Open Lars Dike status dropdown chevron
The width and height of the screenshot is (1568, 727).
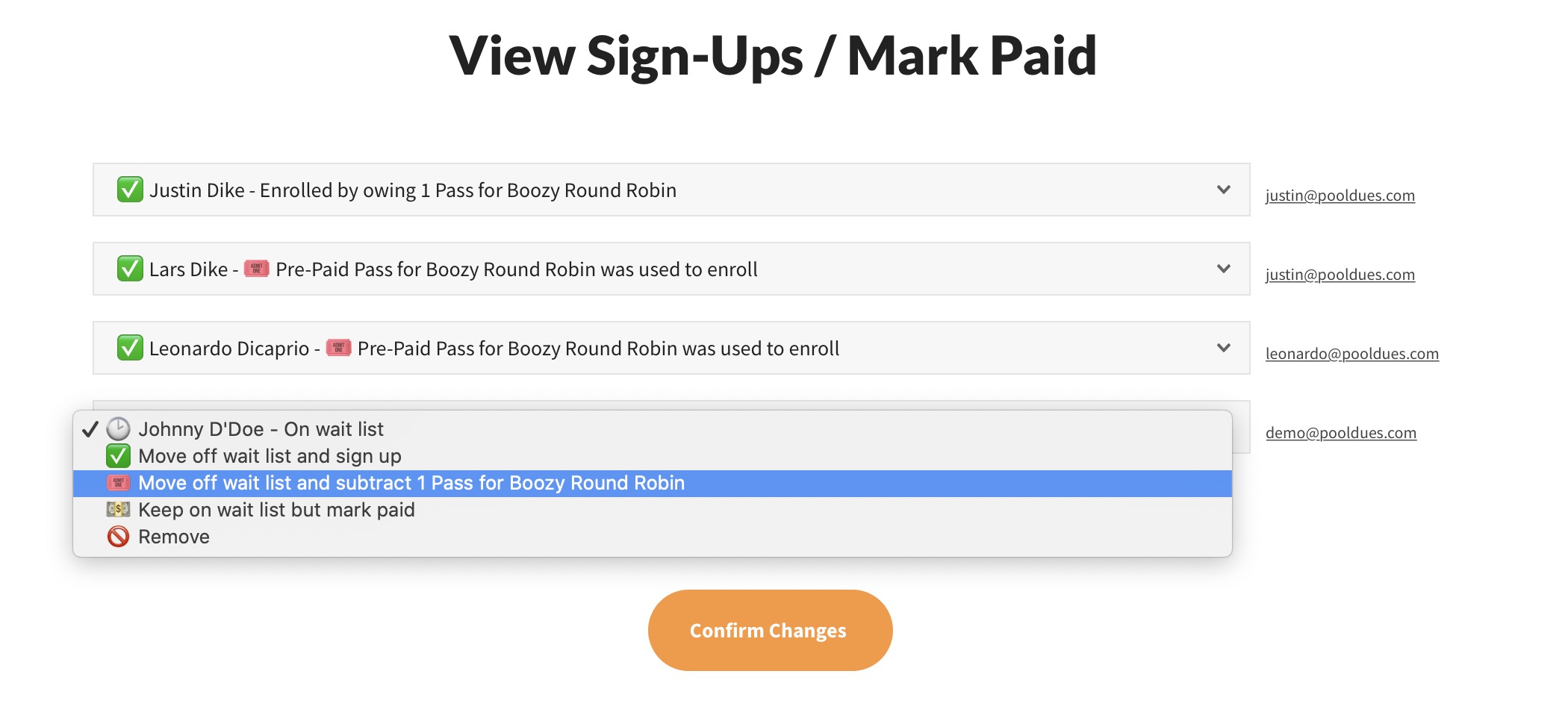click(1223, 269)
